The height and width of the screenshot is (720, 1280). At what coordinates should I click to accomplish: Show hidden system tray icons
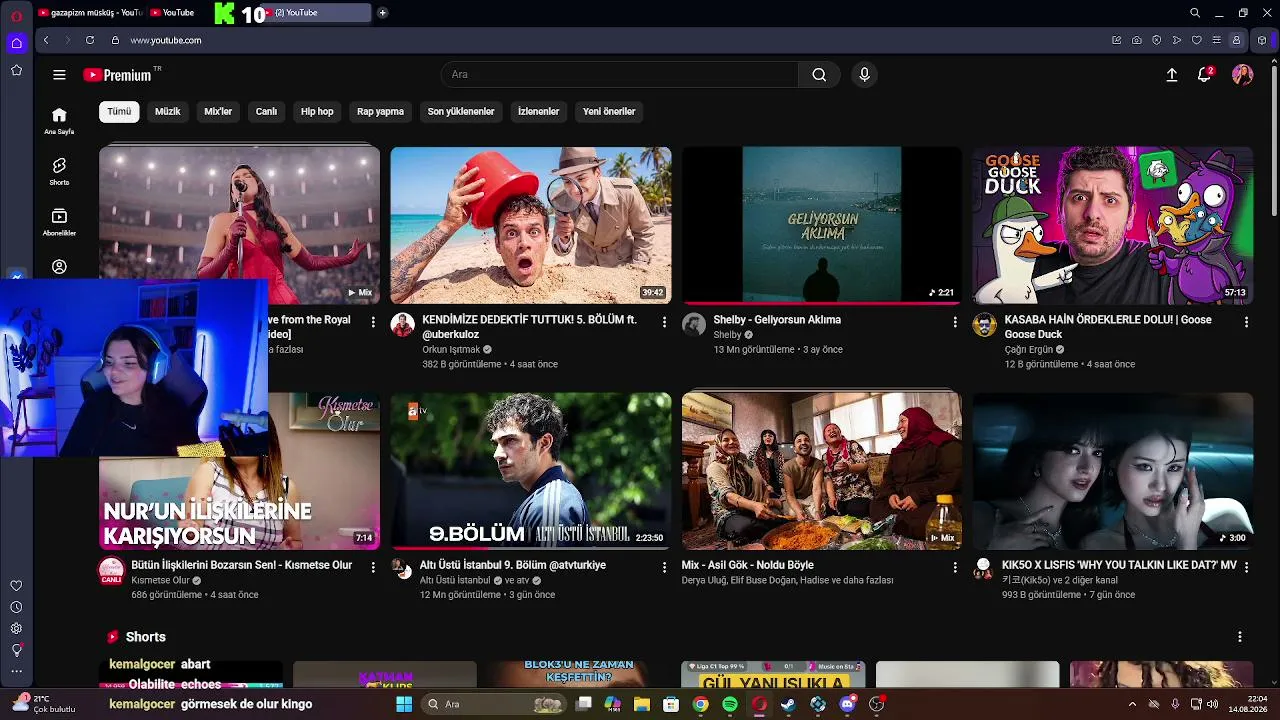1132,705
